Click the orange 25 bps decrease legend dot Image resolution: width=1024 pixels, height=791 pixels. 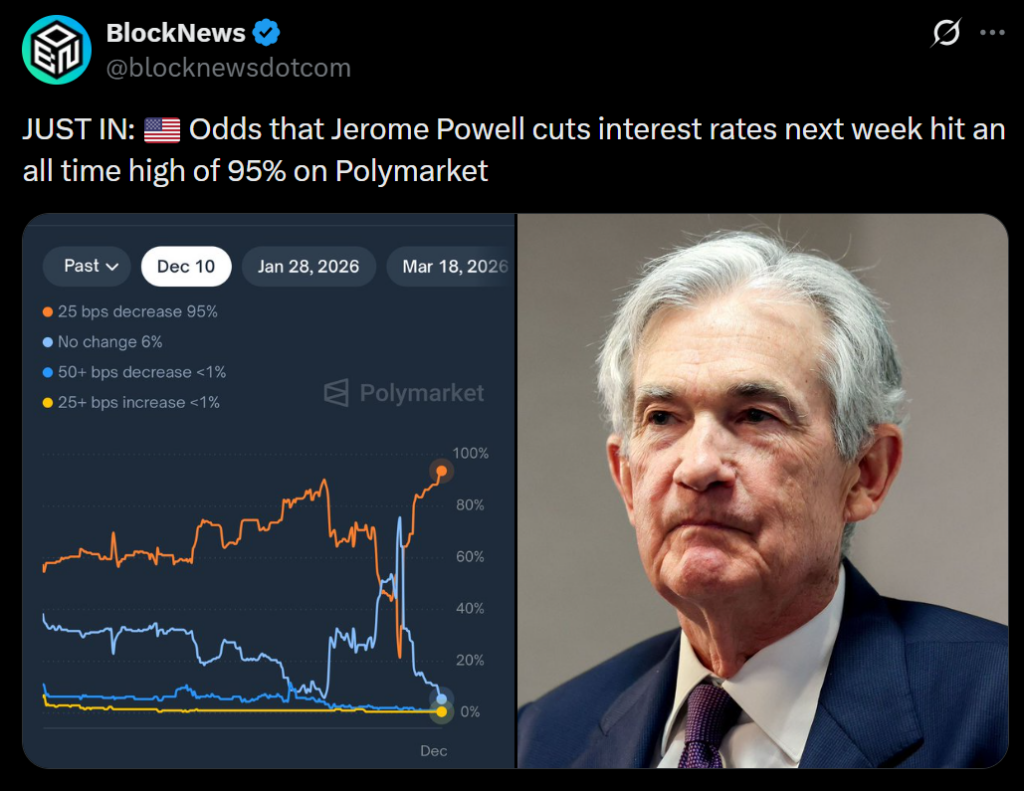(47, 312)
